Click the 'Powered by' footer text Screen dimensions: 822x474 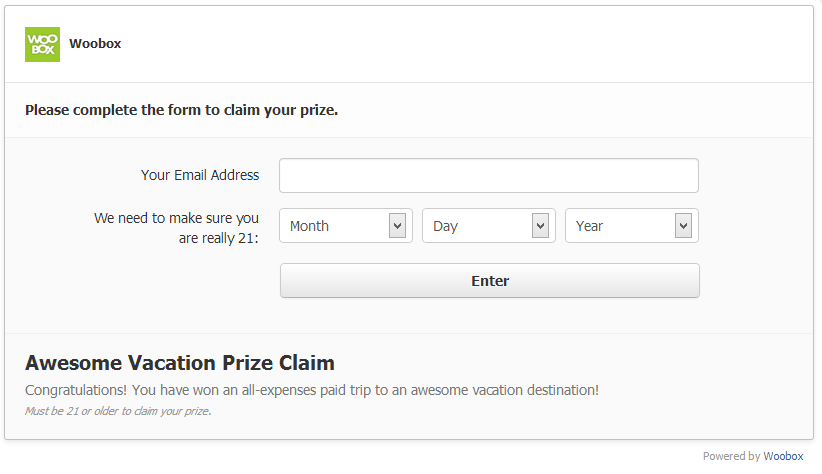pyautogui.click(x=731, y=456)
